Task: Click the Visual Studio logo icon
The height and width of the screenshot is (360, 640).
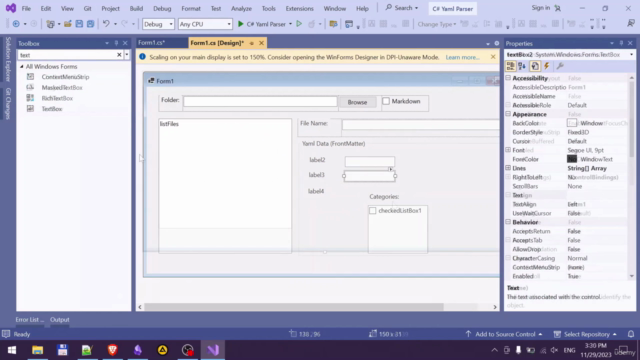Action: [11, 8]
